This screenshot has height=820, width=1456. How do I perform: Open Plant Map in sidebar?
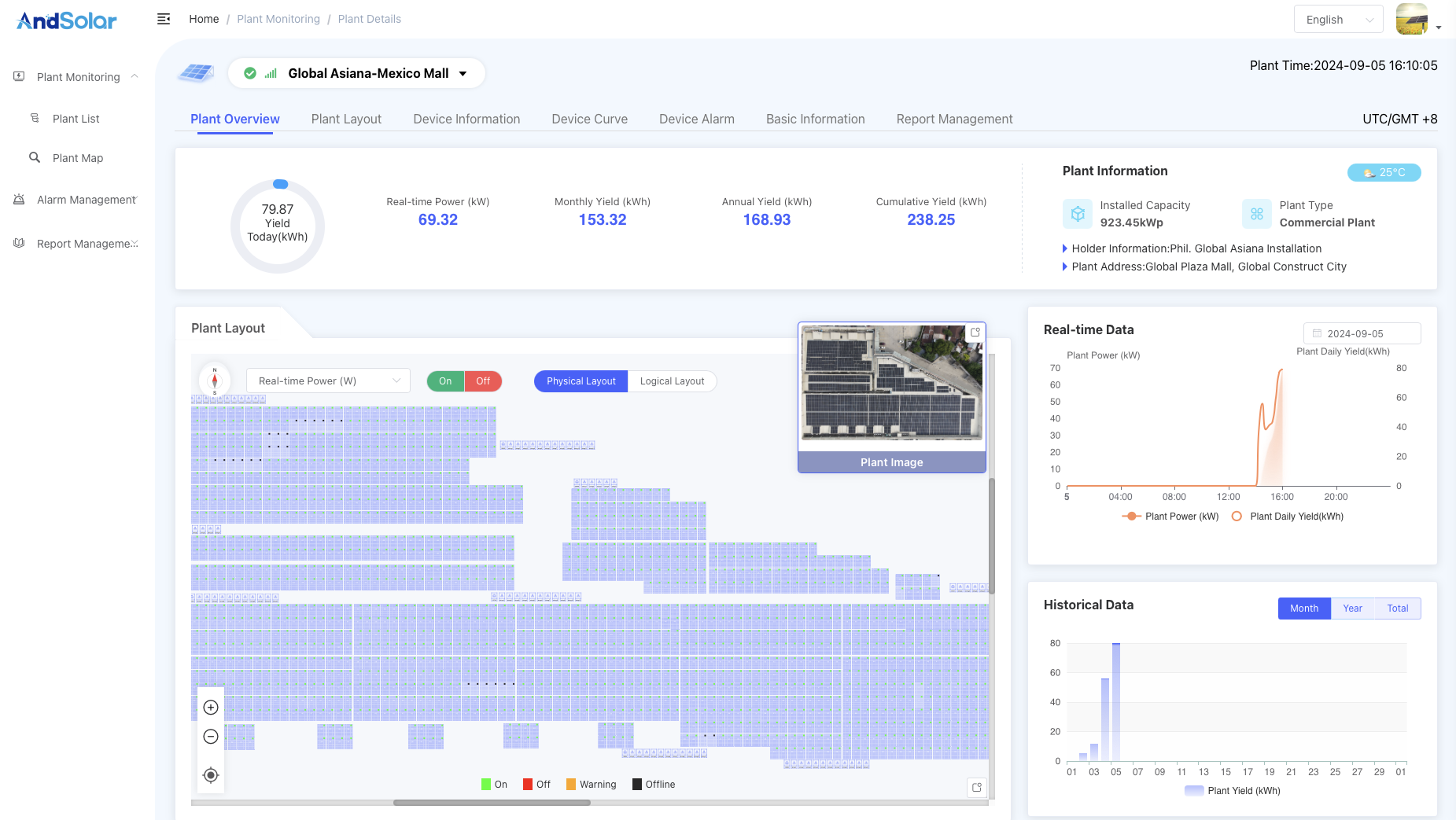click(78, 158)
